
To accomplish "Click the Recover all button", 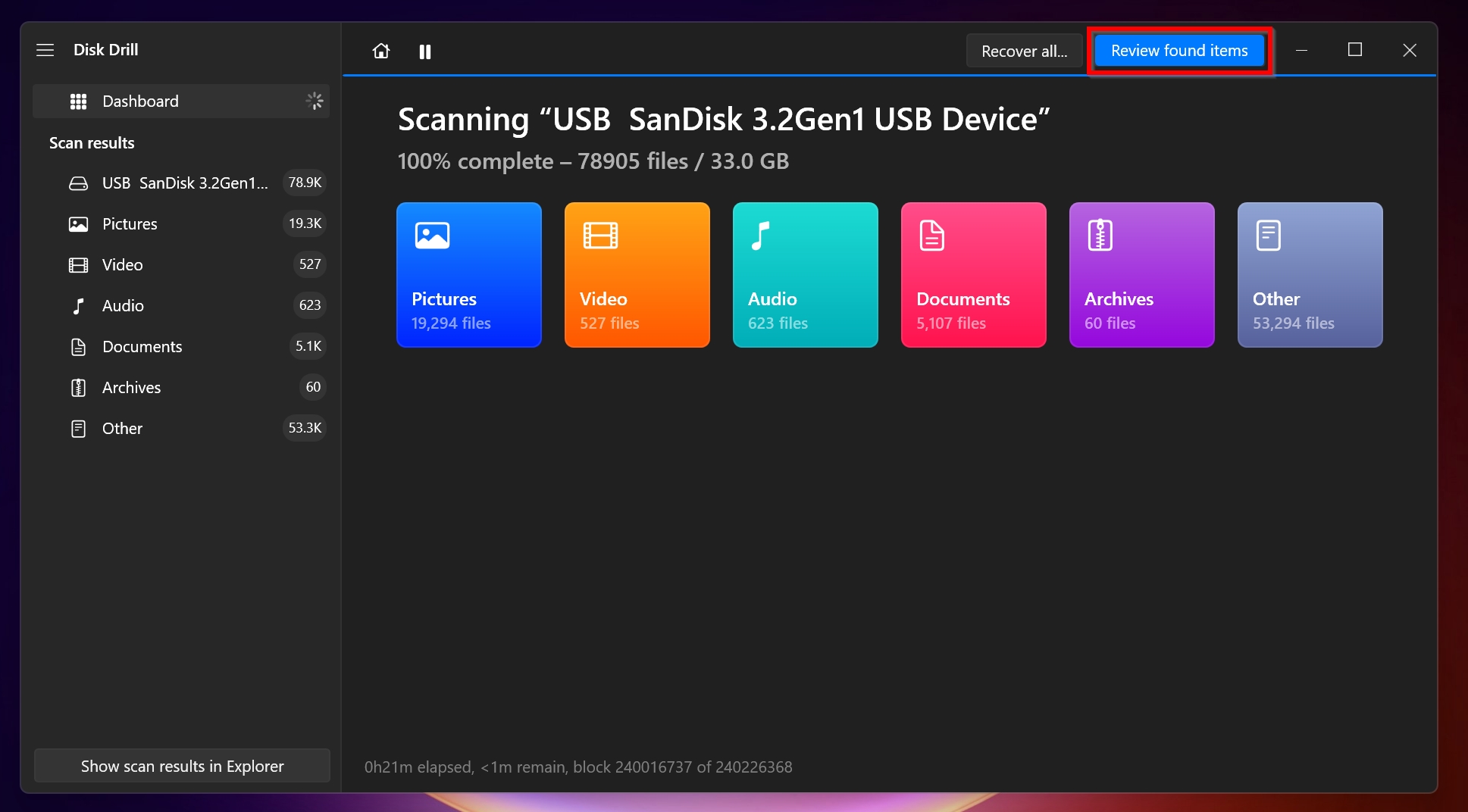I will (x=1024, y=51).
